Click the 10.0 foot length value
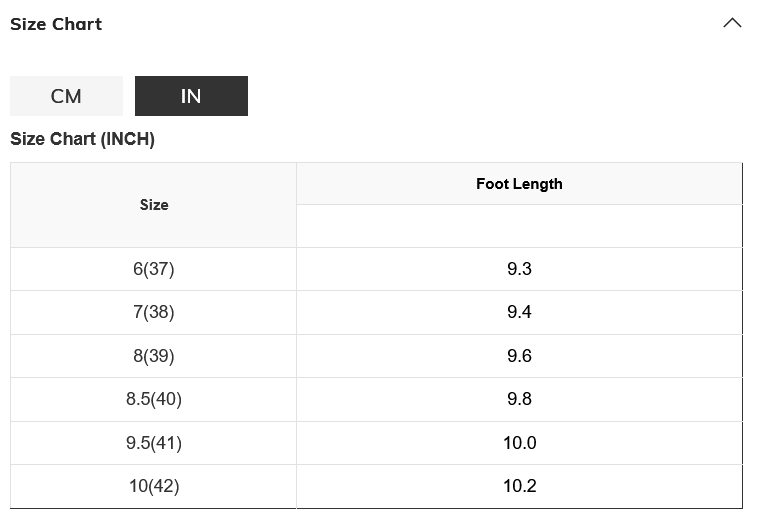This screenshot has height=530, width=770. tap(519, 443)
